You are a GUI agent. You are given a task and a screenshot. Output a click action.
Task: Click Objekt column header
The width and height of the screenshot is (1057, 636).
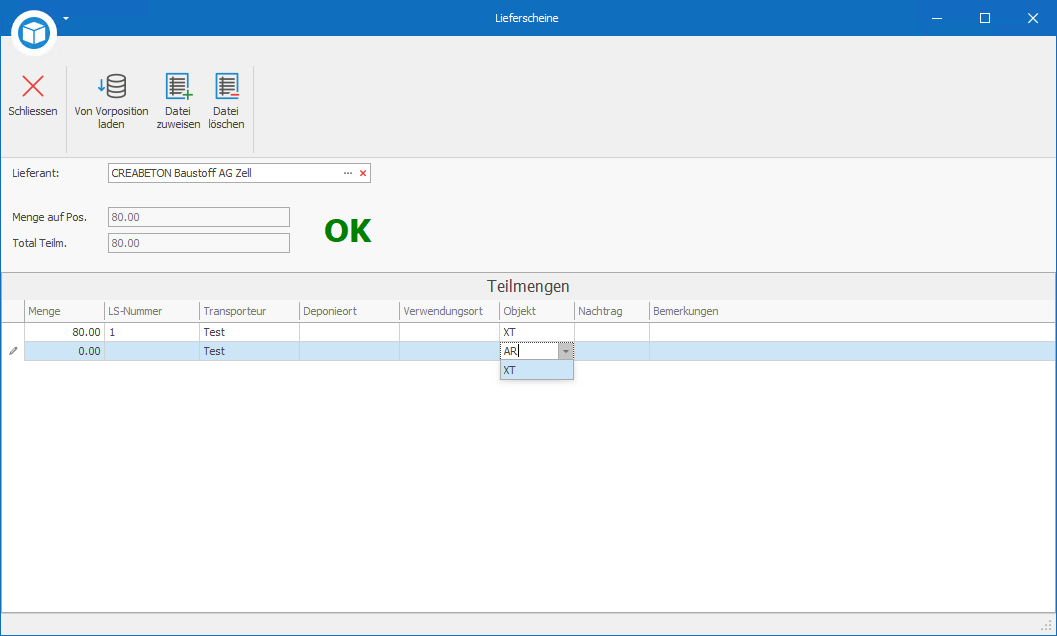click(537, 312)
